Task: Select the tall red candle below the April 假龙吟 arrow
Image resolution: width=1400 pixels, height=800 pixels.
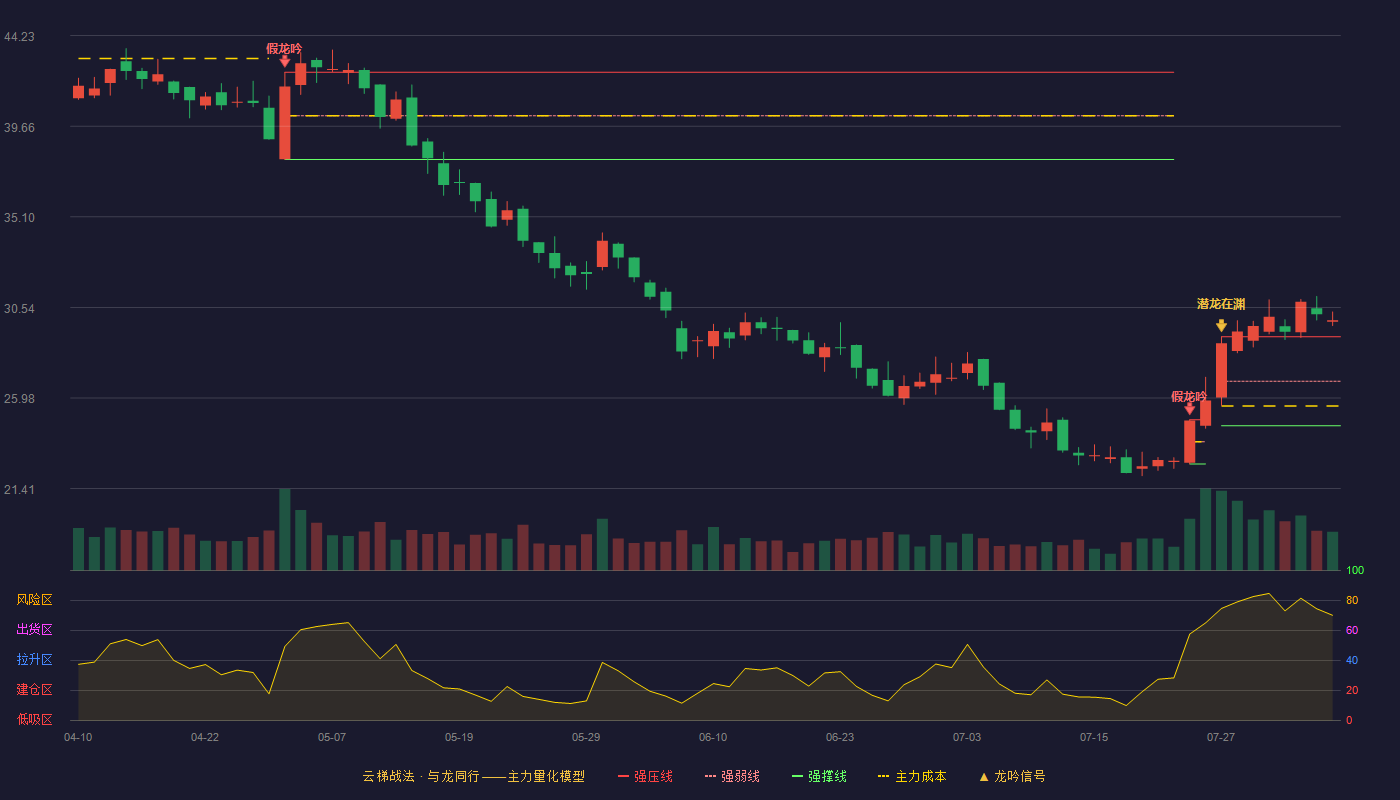Action: click(x=285, y=123)
